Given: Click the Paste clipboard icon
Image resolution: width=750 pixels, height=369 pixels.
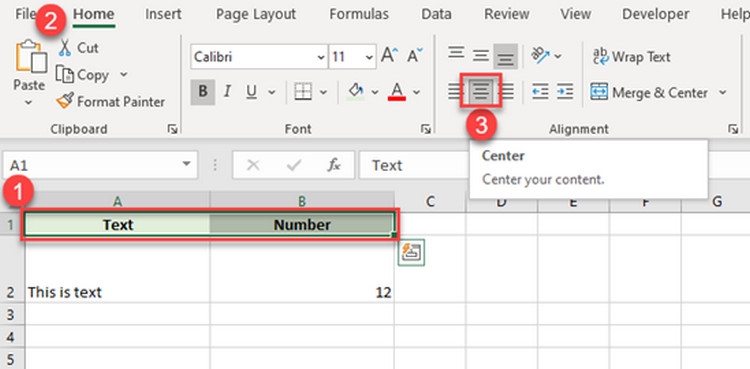Looking at the screenshot, I should pos(31,56).
